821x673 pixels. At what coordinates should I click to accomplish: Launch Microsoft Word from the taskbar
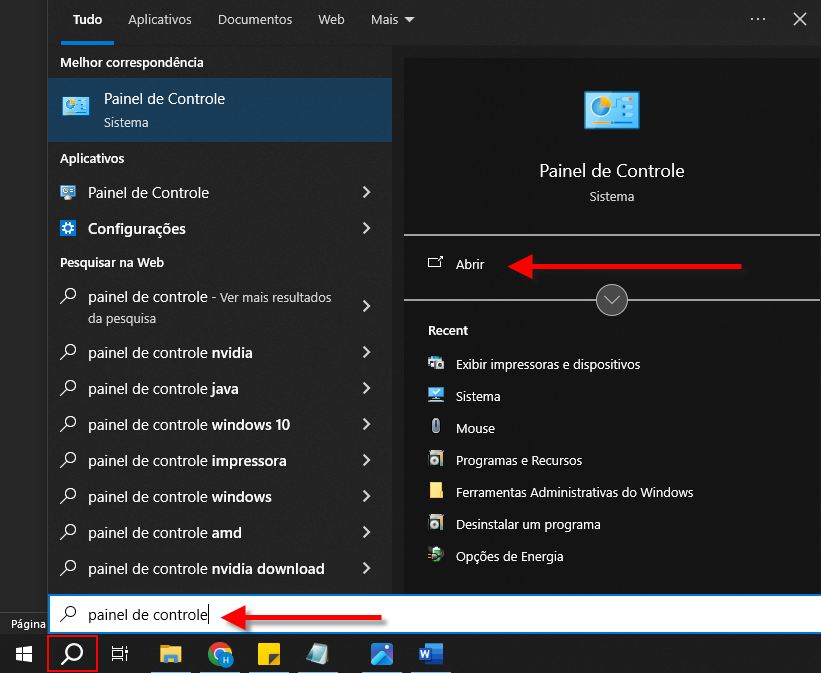click(x=430, y=654)
